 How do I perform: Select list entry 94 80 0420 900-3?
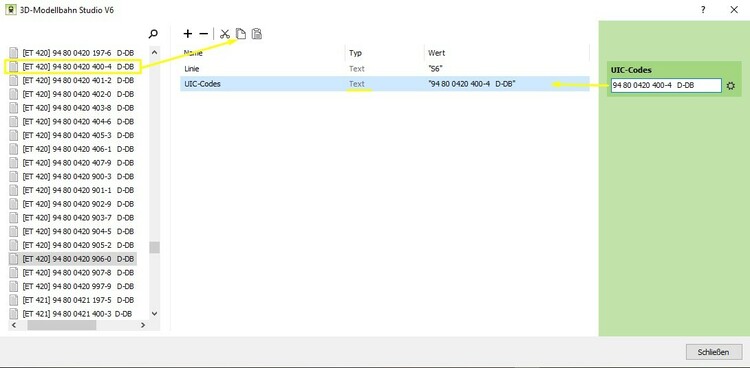(72, 177)
